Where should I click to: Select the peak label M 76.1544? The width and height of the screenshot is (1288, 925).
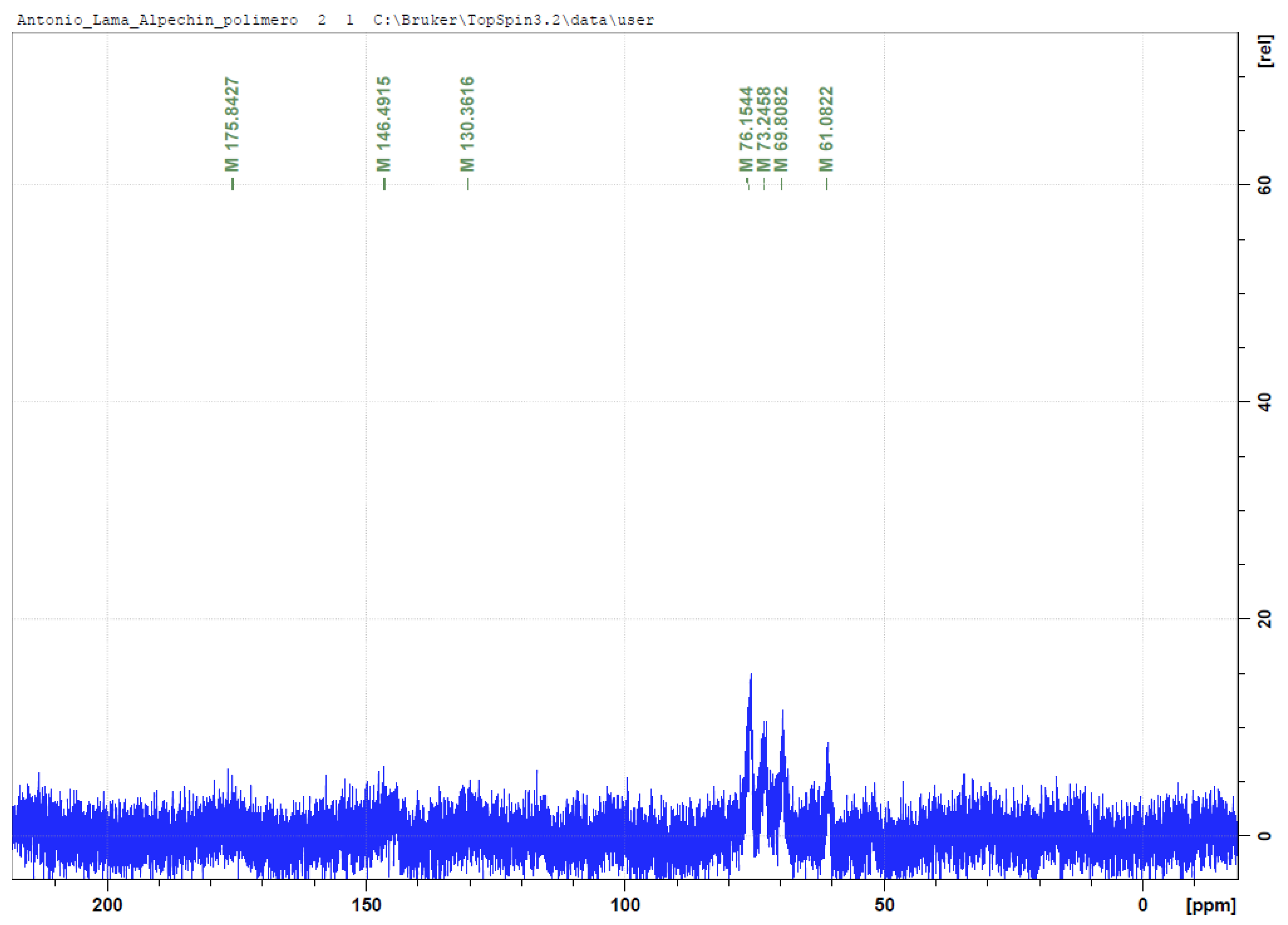[747, 125]
